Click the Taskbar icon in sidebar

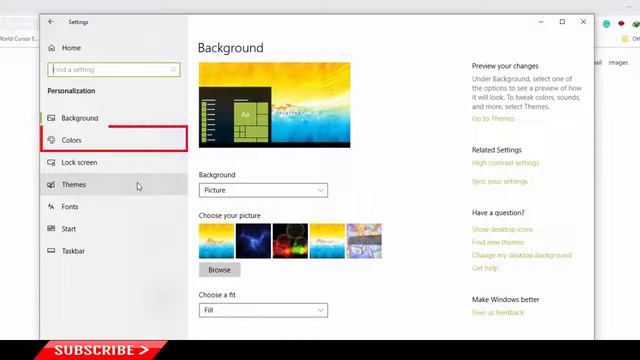click(x=51, y=251)
